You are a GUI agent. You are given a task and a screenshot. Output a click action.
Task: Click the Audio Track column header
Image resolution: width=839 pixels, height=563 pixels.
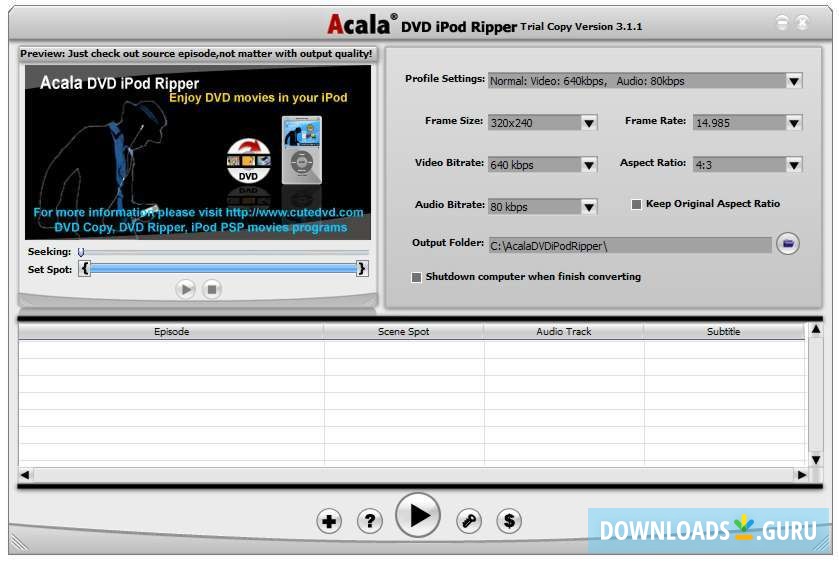[x=563, y=332]
